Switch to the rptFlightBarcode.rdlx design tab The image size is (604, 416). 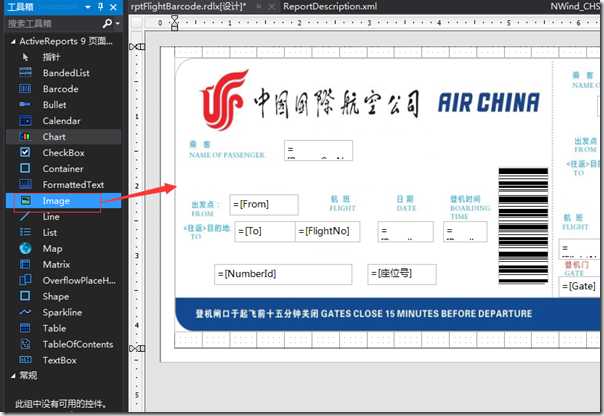pos(188,7)
